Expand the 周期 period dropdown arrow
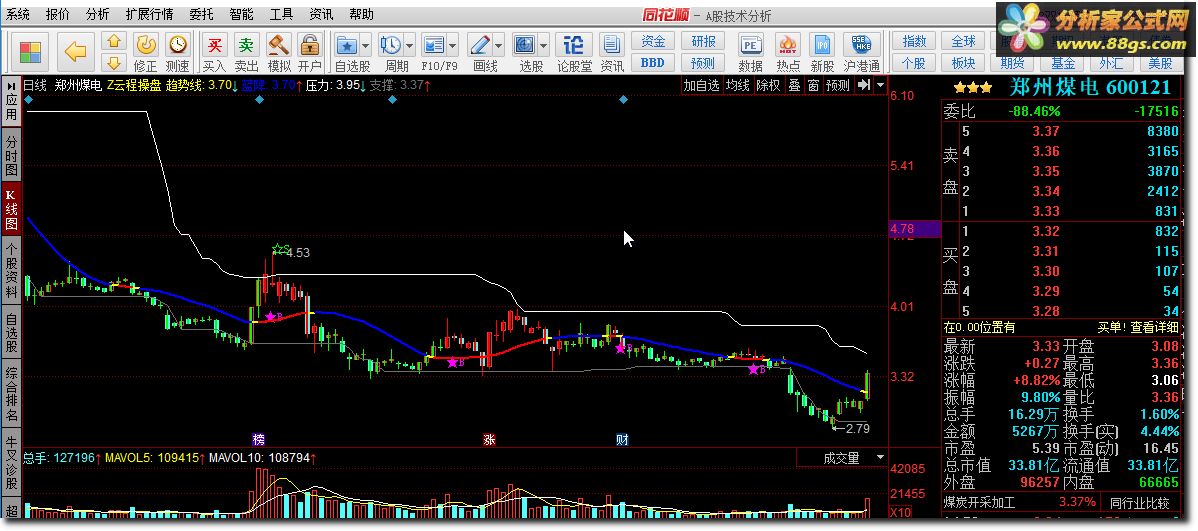Screen dimensions: 1198x531 [x=410, y=45]
